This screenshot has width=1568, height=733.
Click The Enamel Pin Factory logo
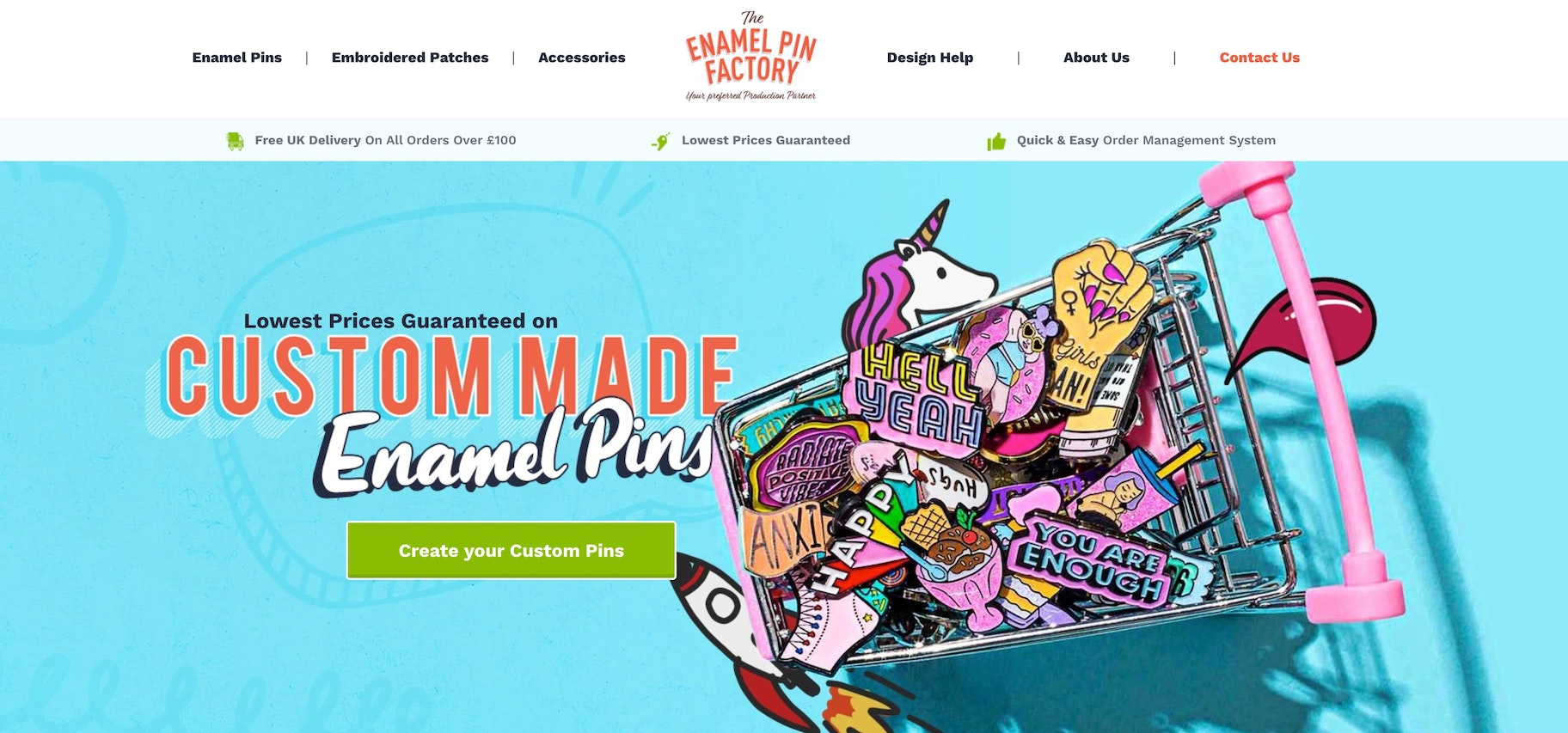(x=750, y=56)
